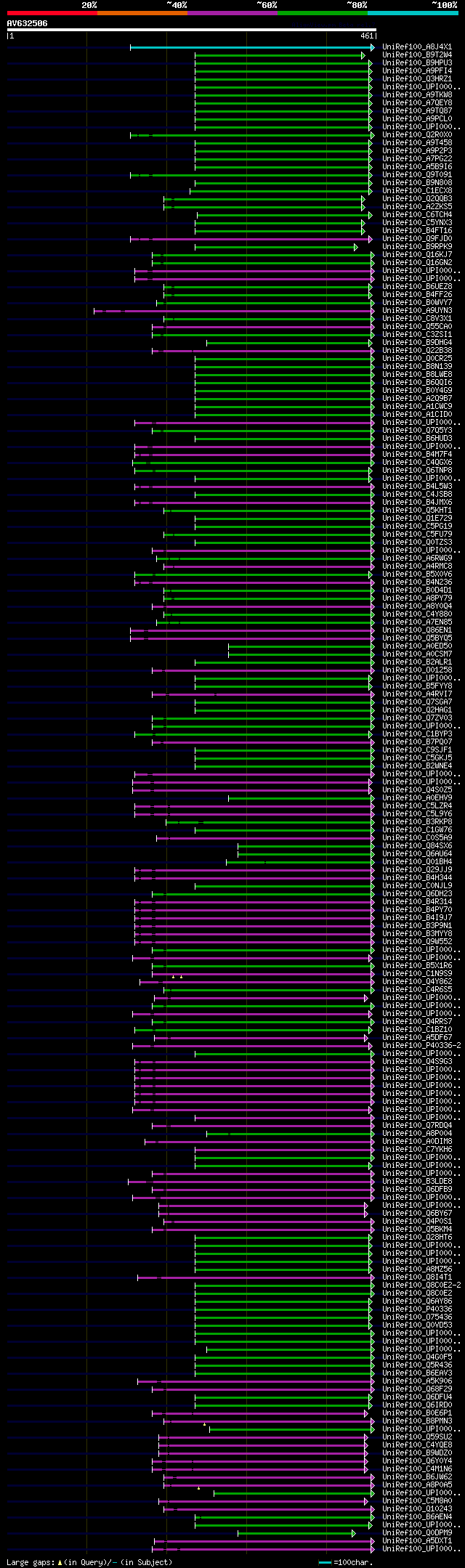Click the UniRef100_A1CWC9 label
The image size is (465, 1568).
click(x=417, y=407)
